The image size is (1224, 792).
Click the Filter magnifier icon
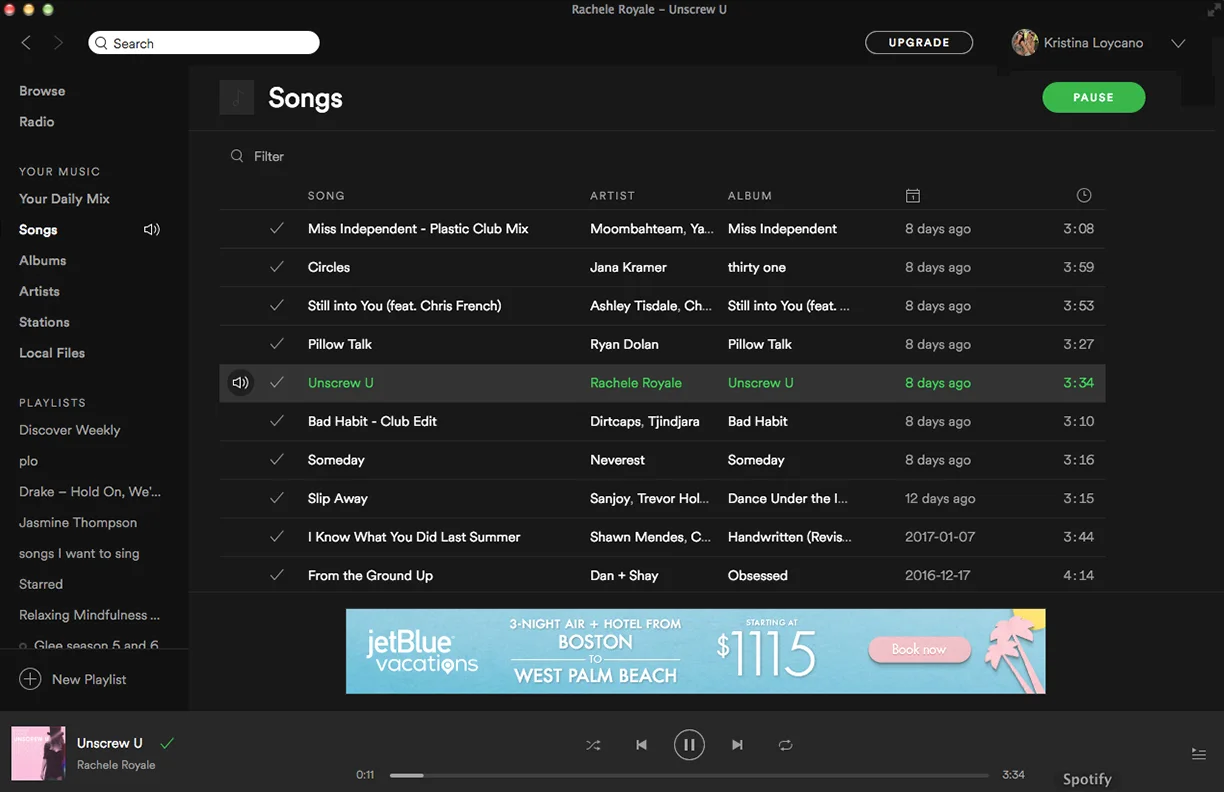coord(237,156)
